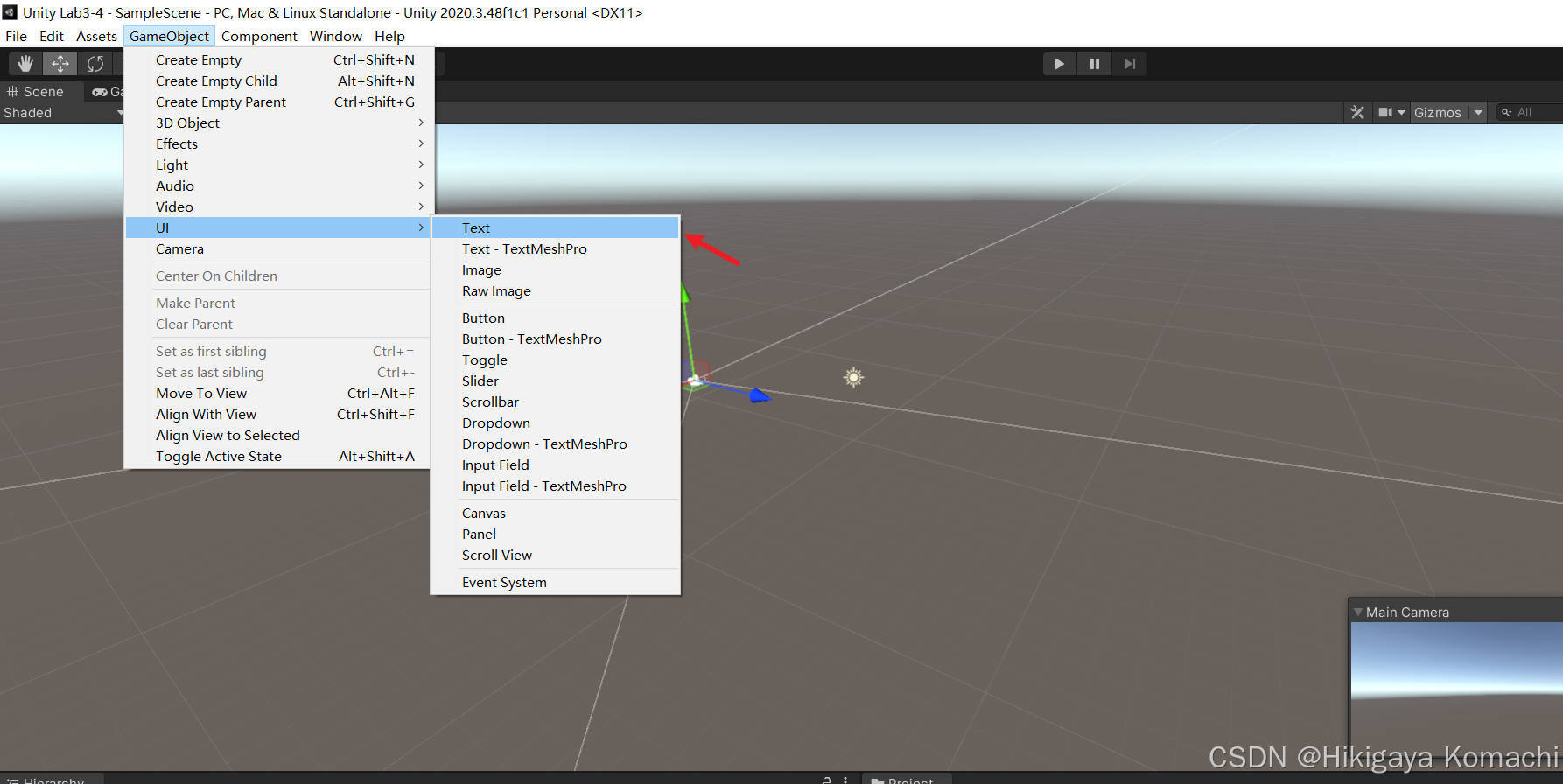Open the File menu

coord(16,36)
